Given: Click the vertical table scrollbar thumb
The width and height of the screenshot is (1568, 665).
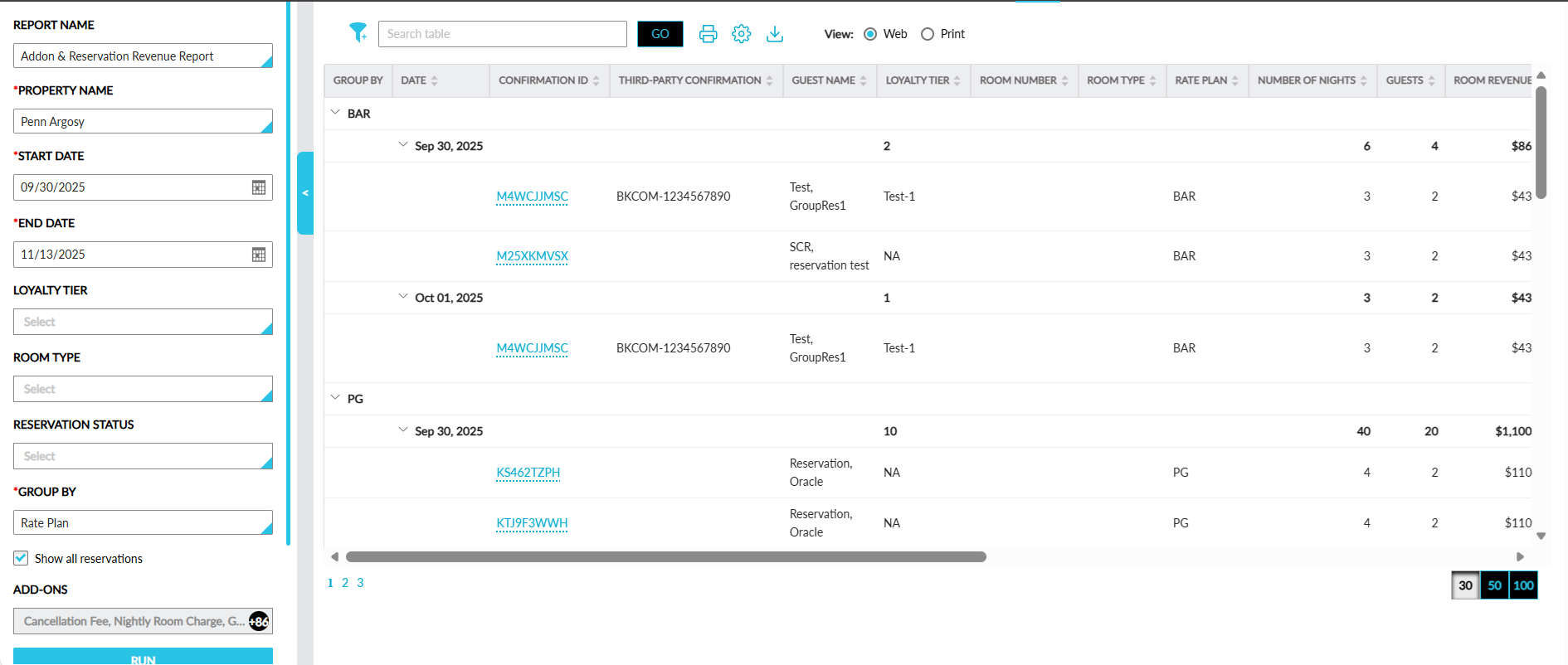Looking at the screenshot, I should [1541, 143].
